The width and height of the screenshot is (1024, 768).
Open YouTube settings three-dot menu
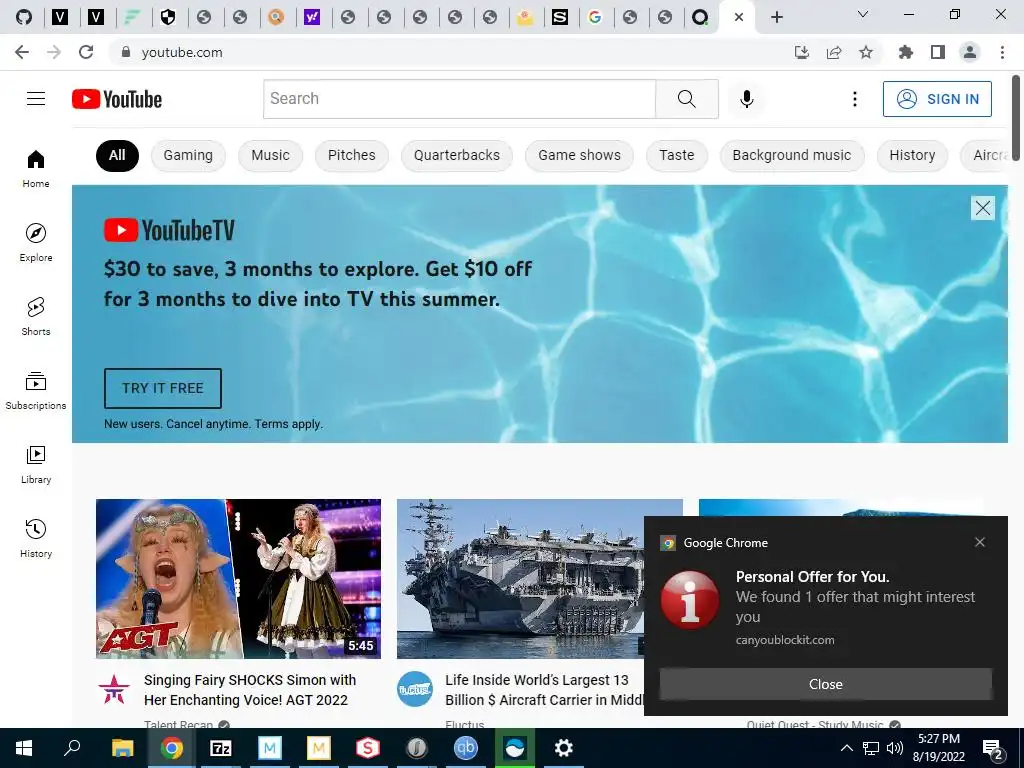[x=854, y=99]
